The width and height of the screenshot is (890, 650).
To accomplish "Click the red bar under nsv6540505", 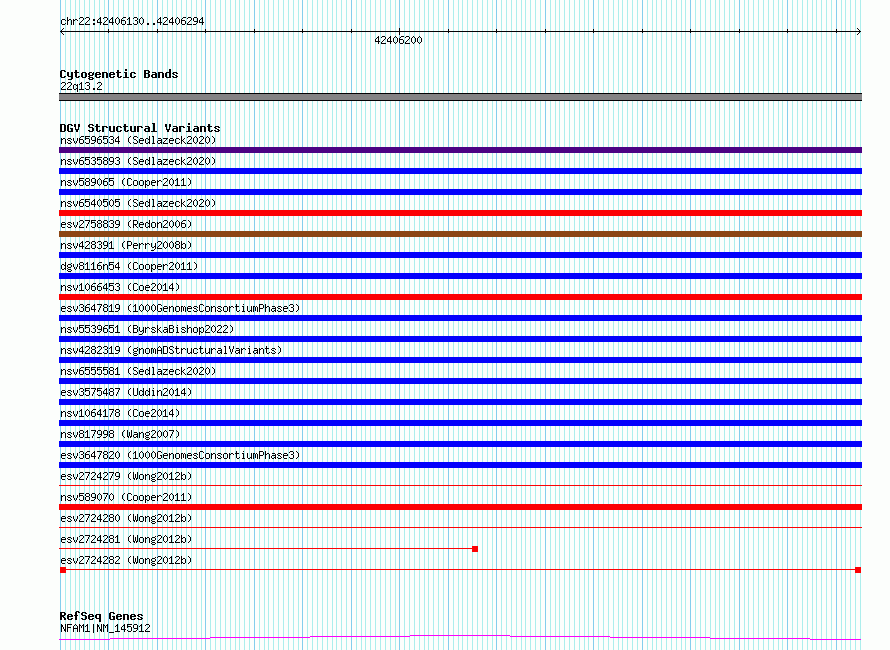I will click(460, 213).
